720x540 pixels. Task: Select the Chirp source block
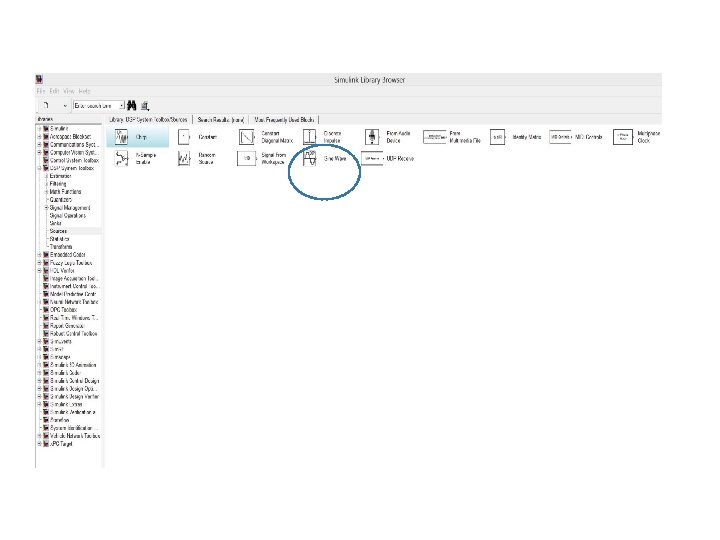[x=137, y=137]
